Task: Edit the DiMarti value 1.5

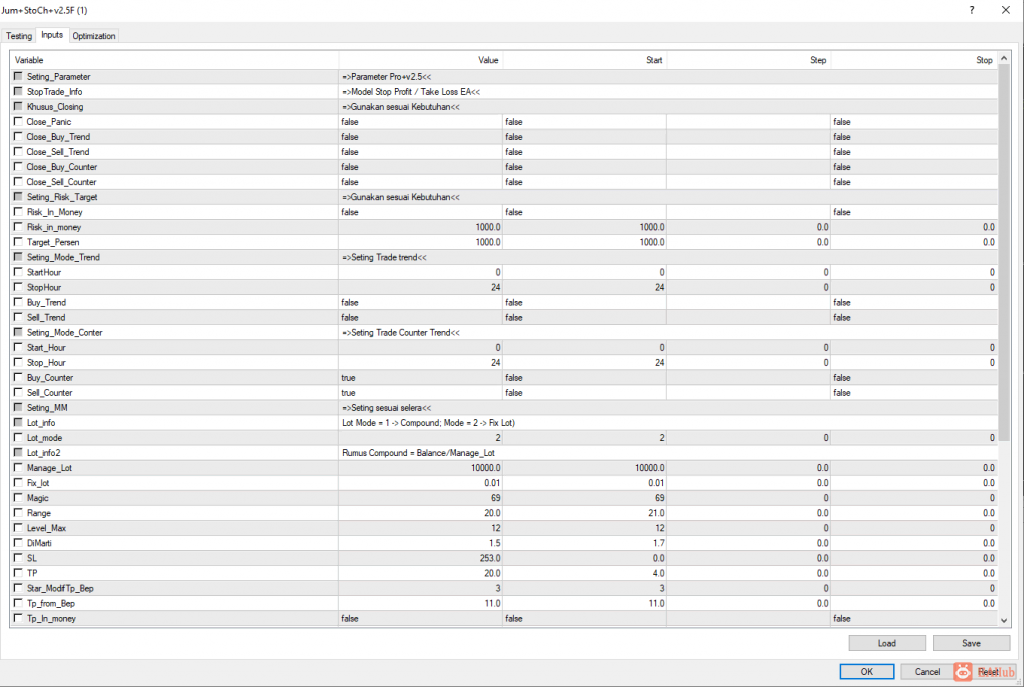Action: click(x=421, y=543)
